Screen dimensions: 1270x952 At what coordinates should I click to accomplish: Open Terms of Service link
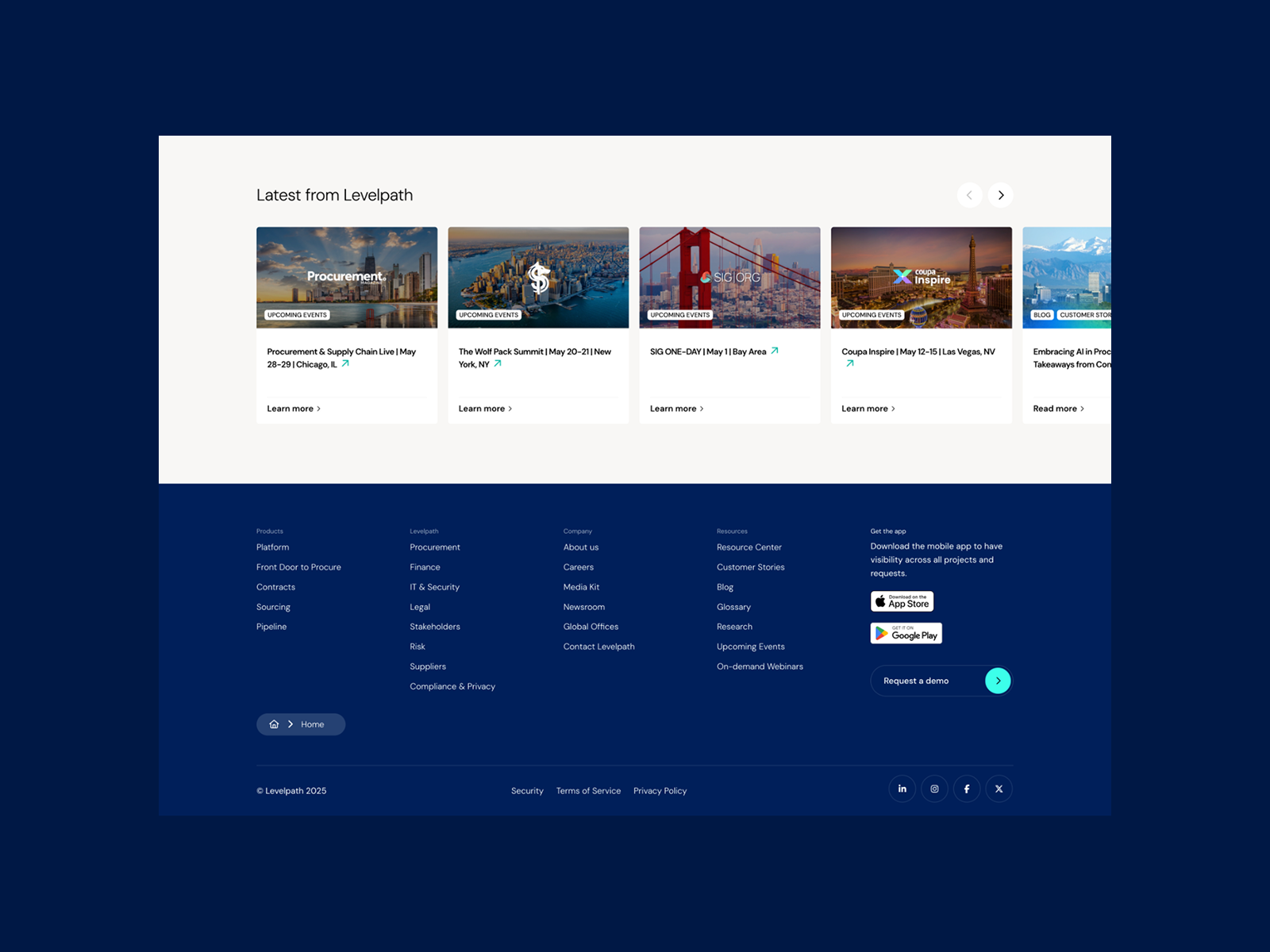pos(588,791)
